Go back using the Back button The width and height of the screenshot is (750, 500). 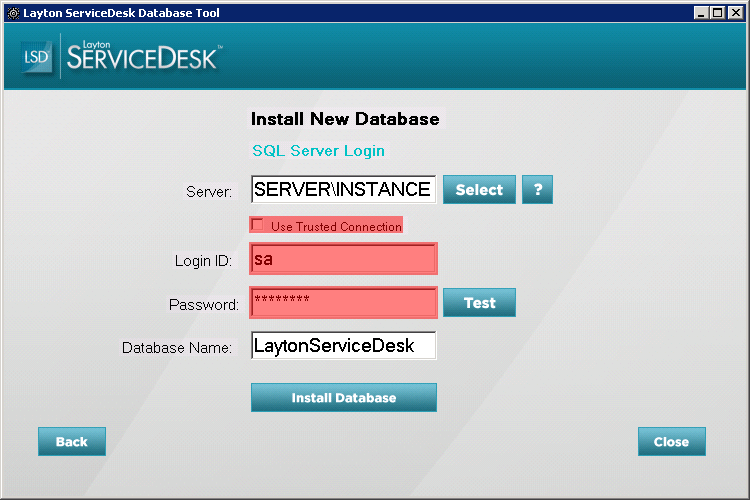(72, 442)
